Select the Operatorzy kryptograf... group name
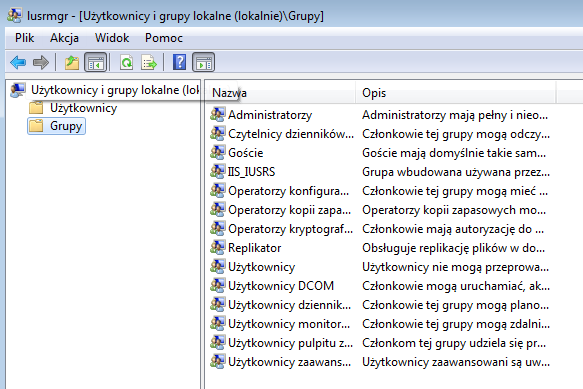The image size is (583, 389). (x=290, y=229)
